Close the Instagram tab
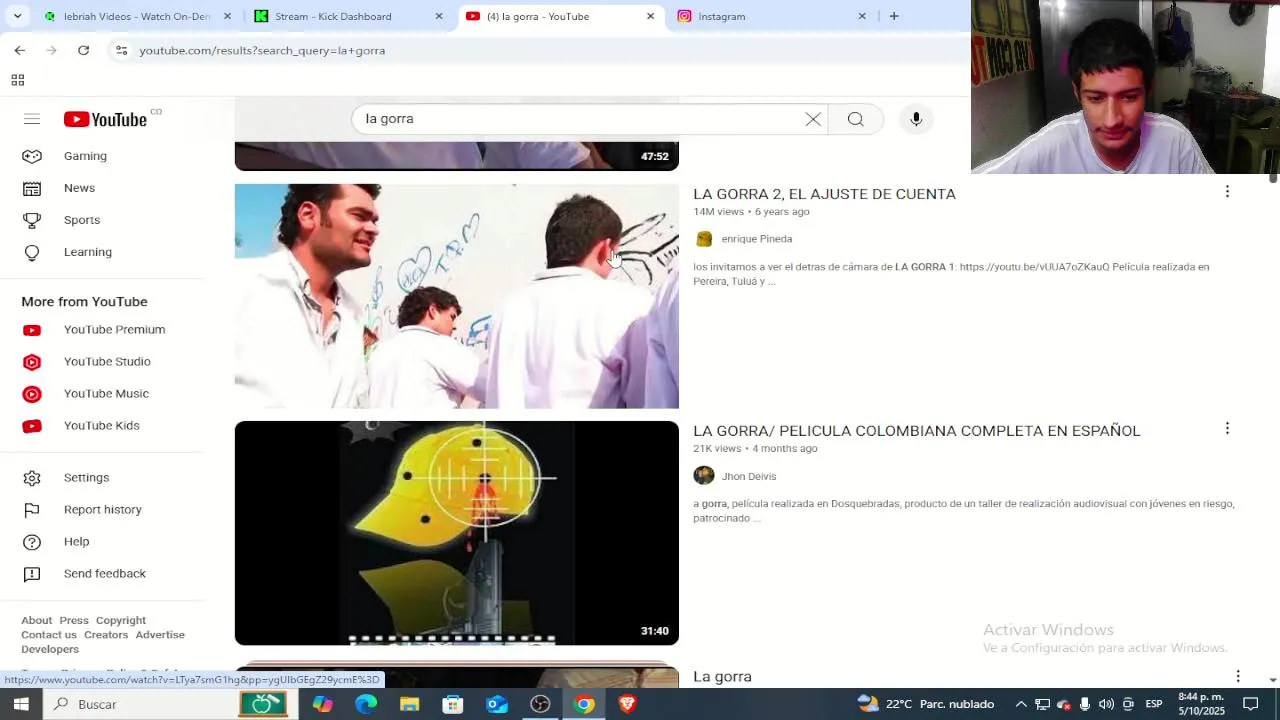 (x=862, y=16)
